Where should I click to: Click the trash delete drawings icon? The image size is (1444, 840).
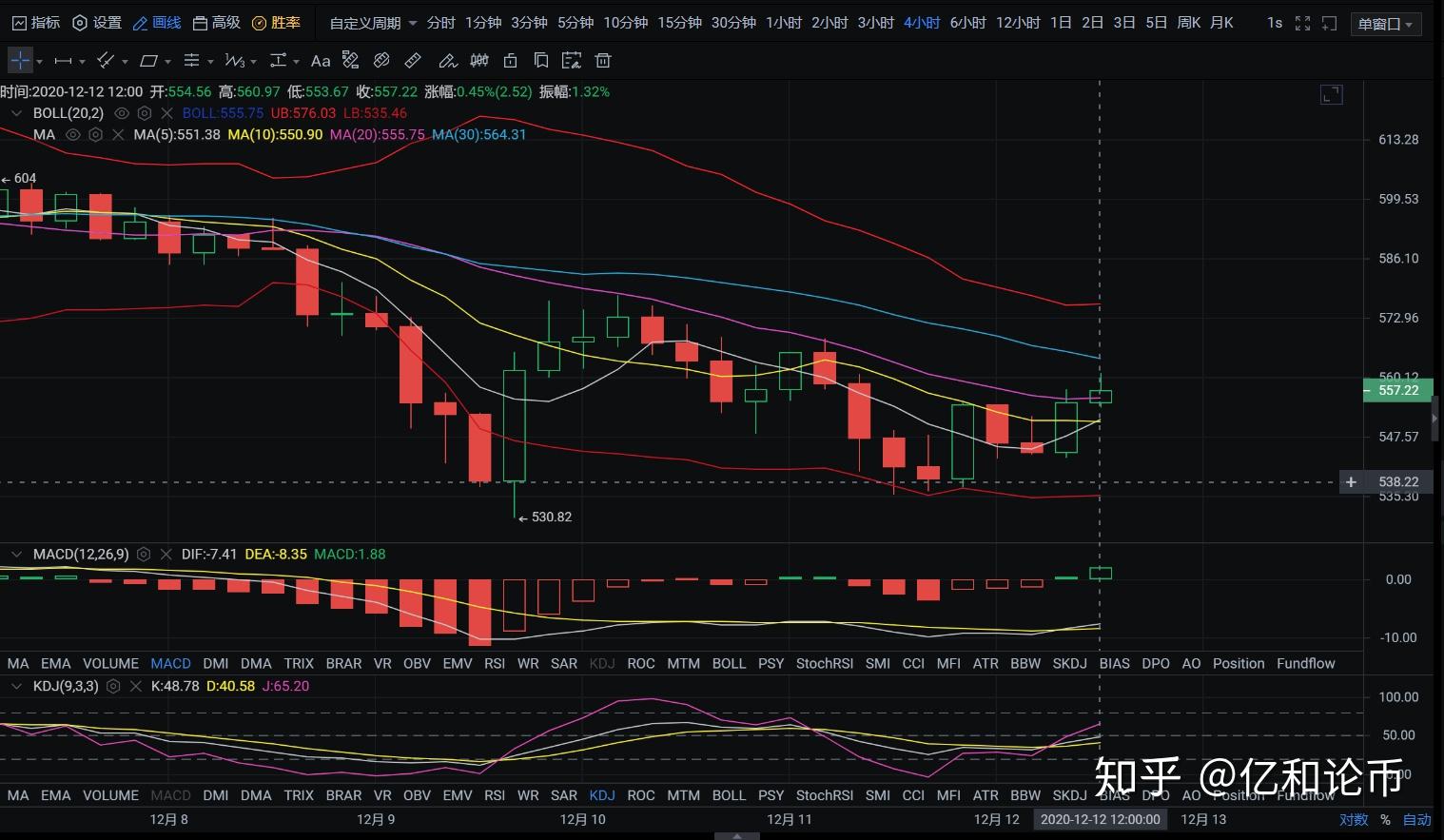click(x=602, y=61)
